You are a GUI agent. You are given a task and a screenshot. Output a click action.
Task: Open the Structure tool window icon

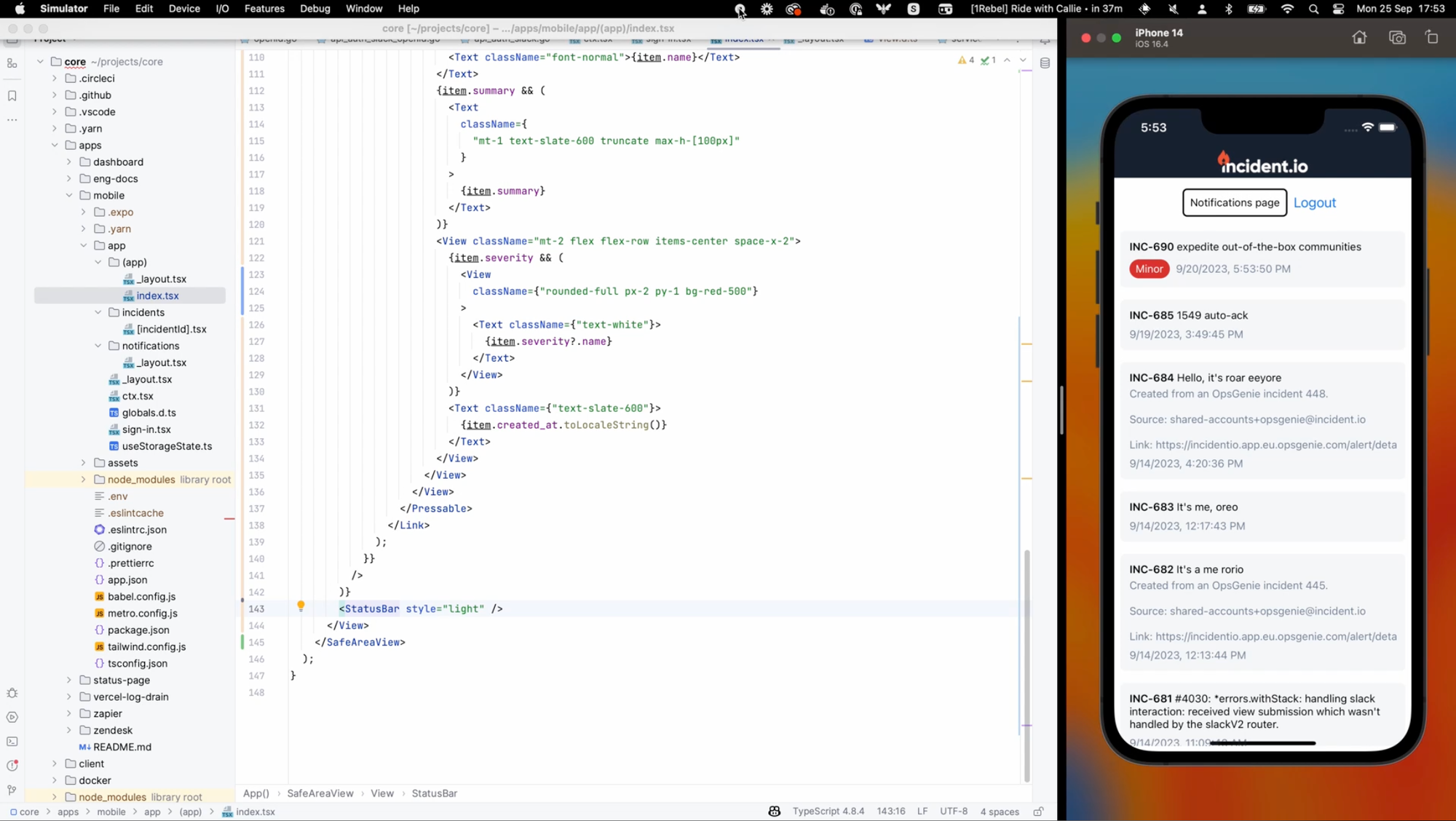(12, 64)
